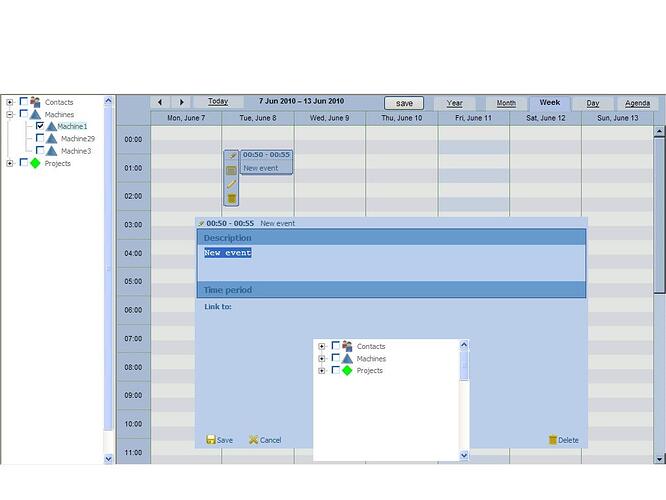The width and height of the screenshot is (666, 500).
Task: Tick the Projects checkbox in left tree
Action: pyautogui.click(x=24, y=162)
